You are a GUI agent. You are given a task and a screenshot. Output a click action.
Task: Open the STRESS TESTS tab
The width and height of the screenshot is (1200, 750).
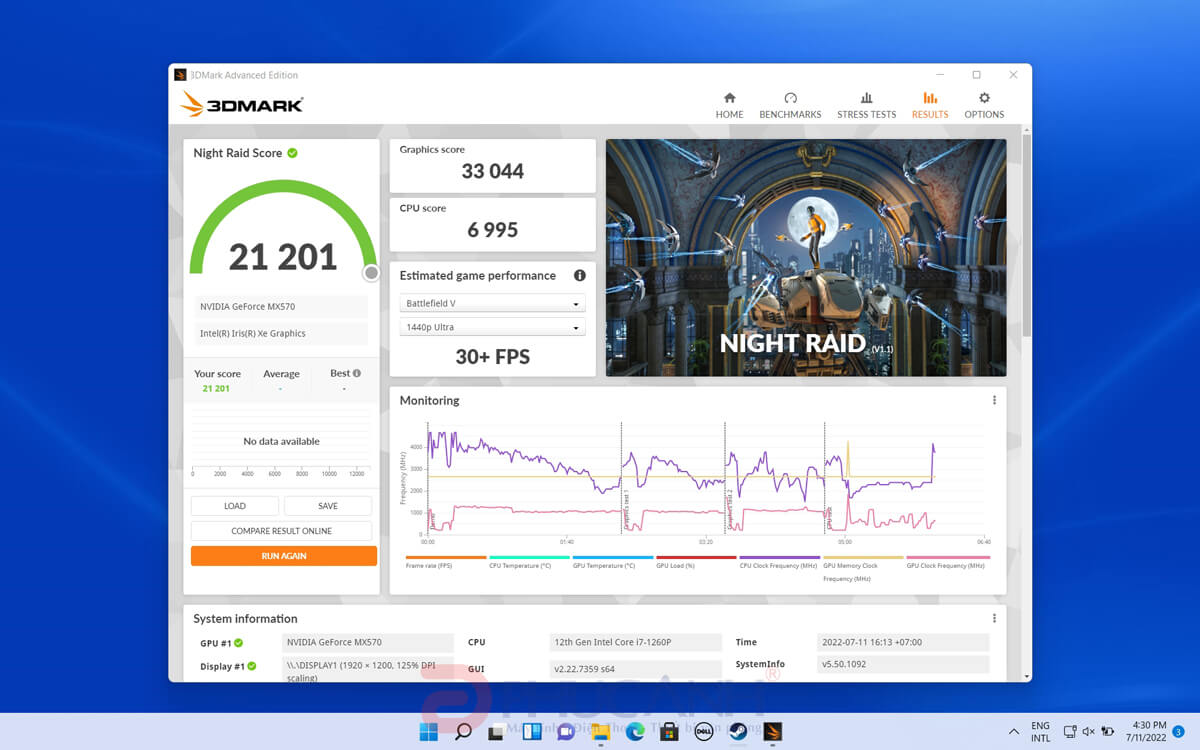point(866,105)
